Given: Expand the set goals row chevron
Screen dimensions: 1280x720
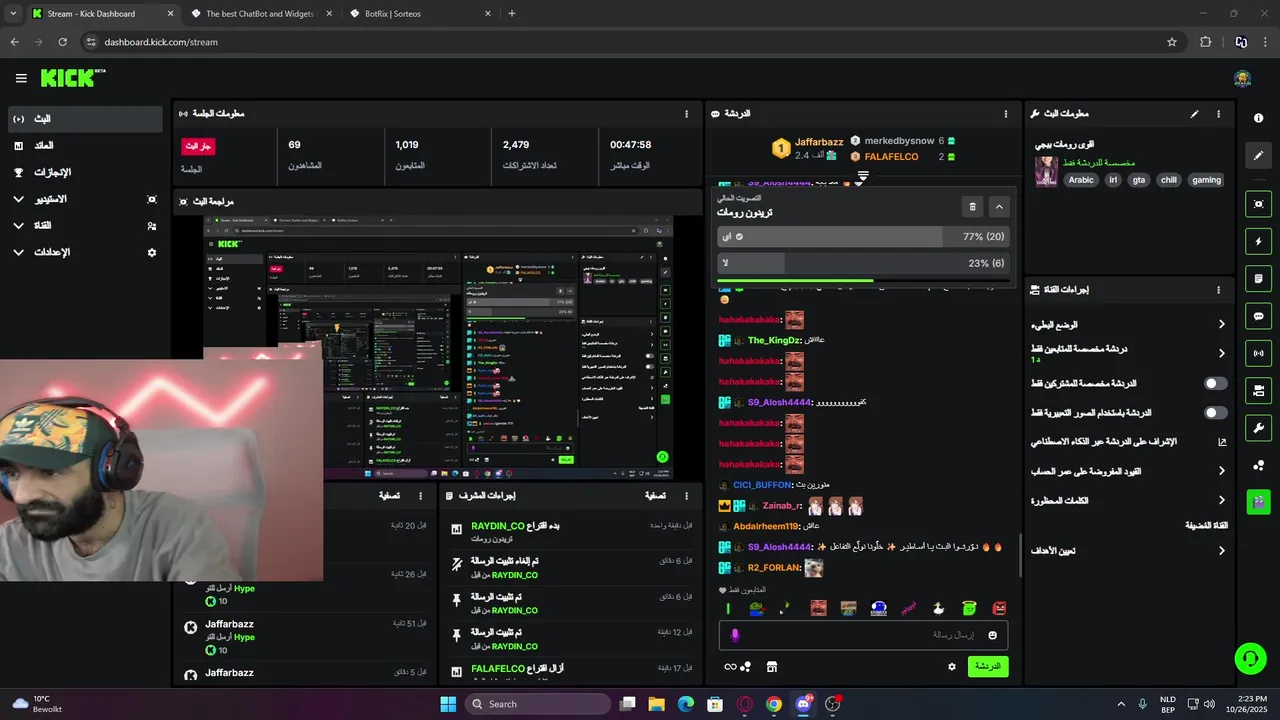Looking at the screenshot, I should [x=1221, y=550].
